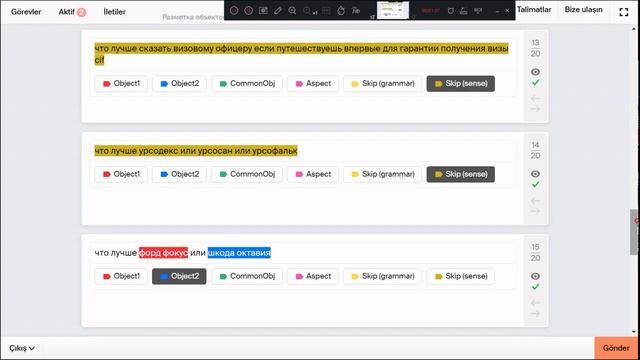Choose CommonObj label in the visa officer task
Viewport: 640px width, 360px height.
click(247, 84)
